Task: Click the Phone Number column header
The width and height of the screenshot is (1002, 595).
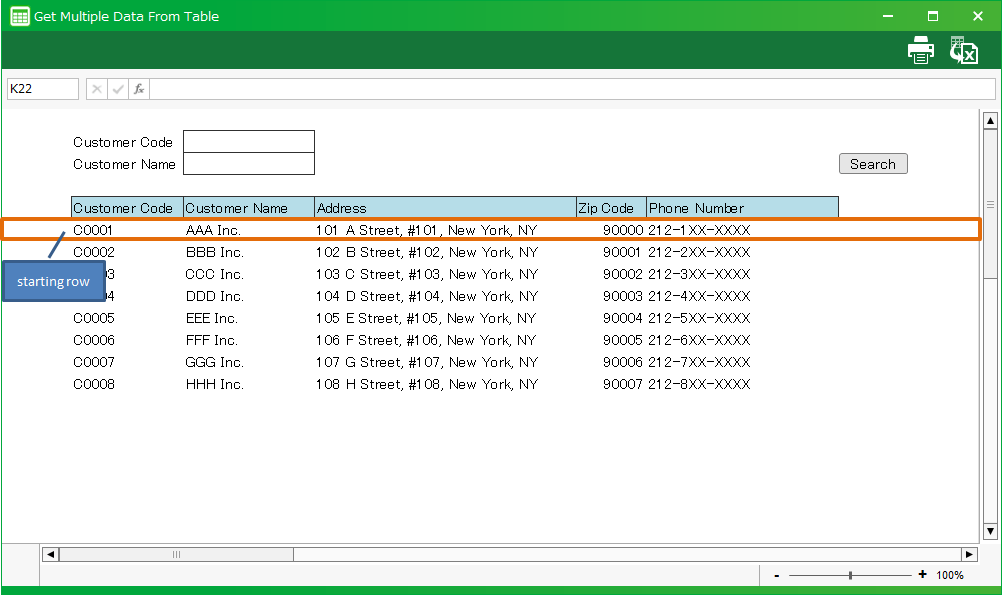Action: click(x=743, y=208)
